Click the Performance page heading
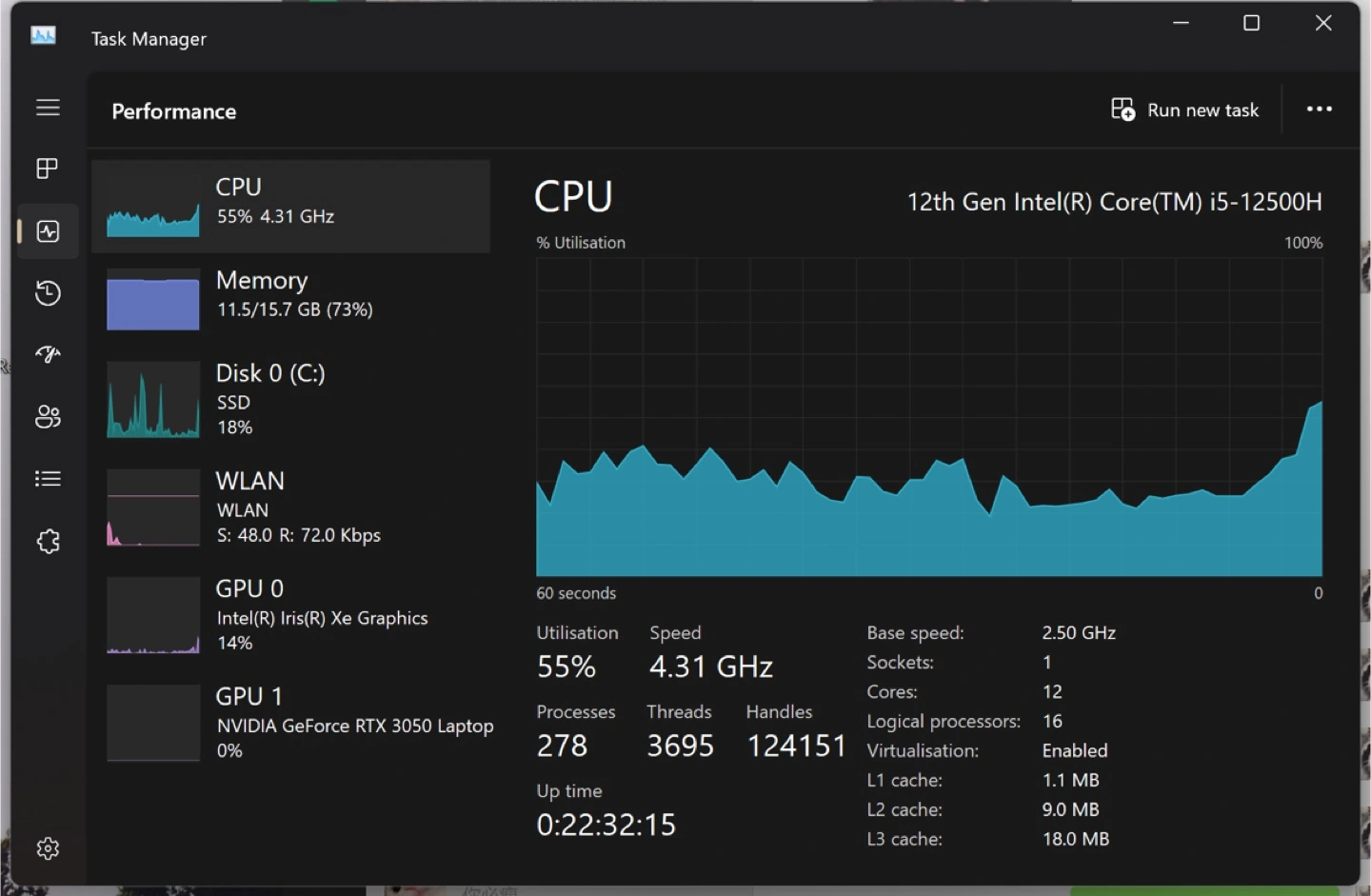The image size is (1371, 896). pyautogui.click(x=174, y=111)
